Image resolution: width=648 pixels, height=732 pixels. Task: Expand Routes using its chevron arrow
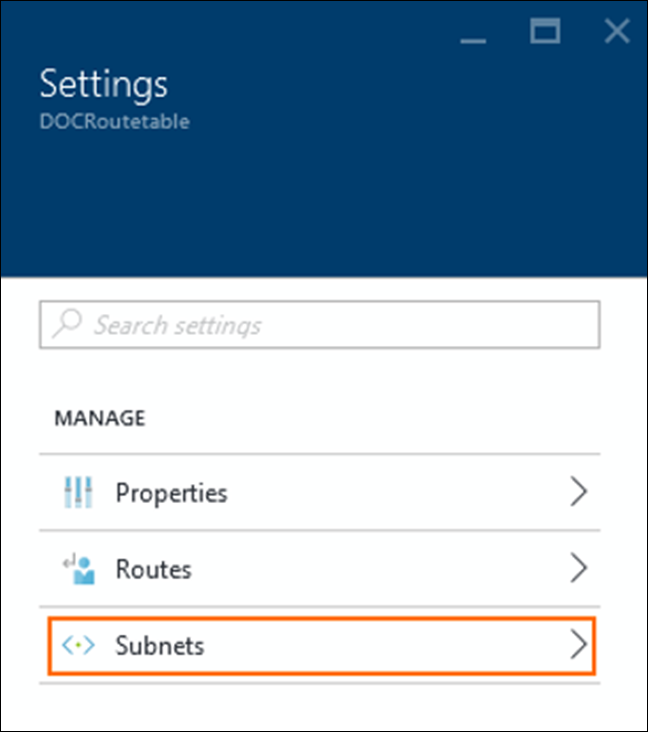pyautogui.click(x=578, y=568)
